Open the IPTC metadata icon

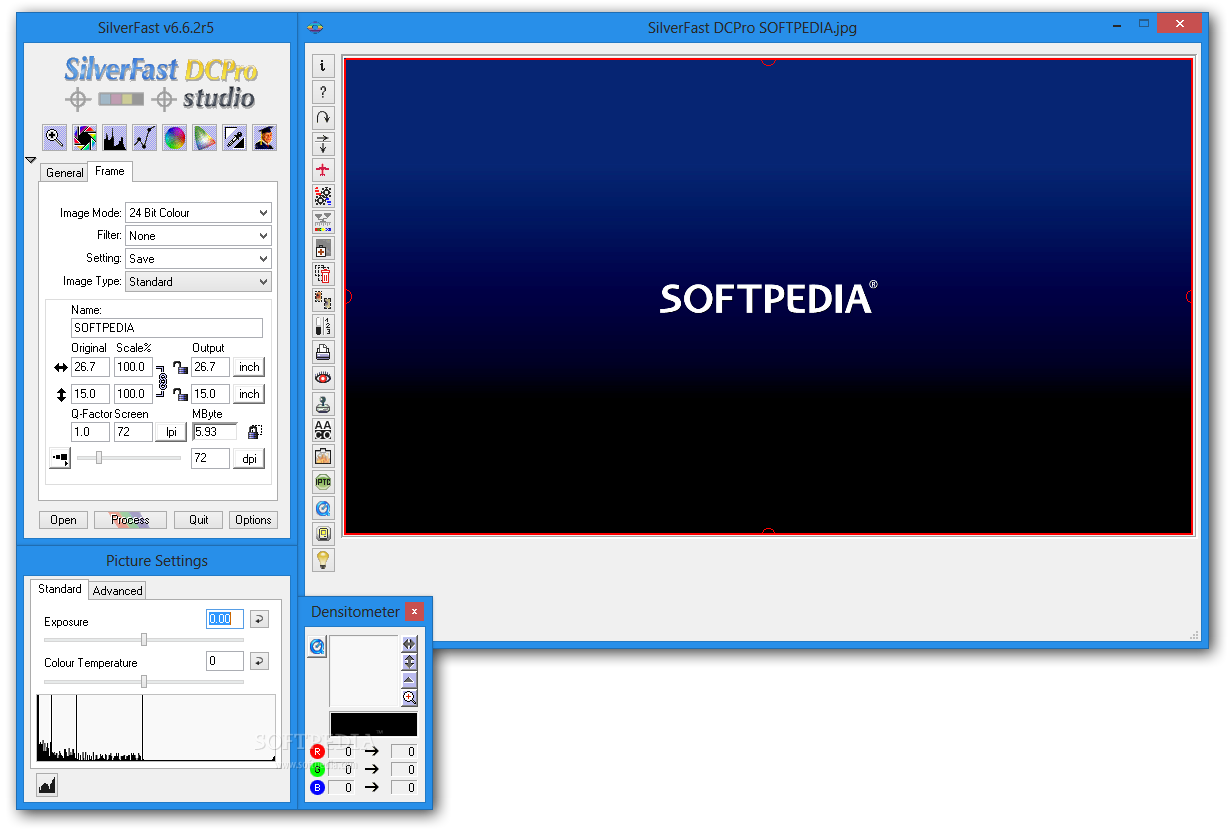coord(323,482)
